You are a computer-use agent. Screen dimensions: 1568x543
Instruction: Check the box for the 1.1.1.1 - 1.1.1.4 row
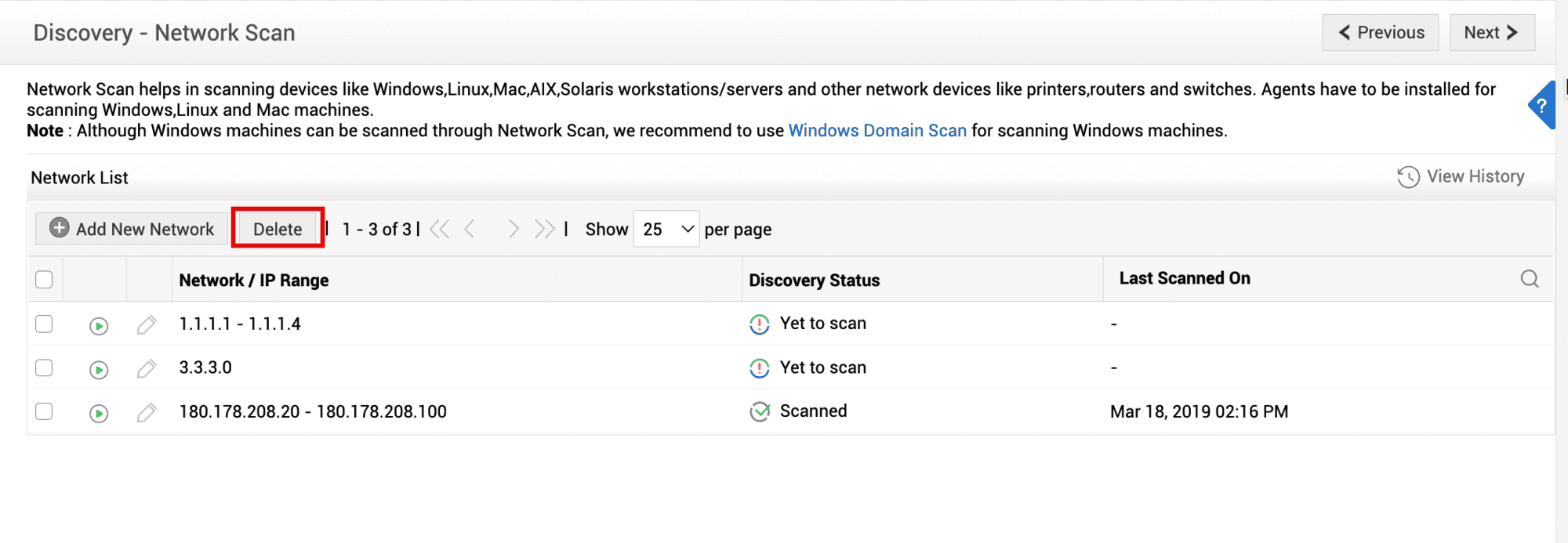coord(44,324)
